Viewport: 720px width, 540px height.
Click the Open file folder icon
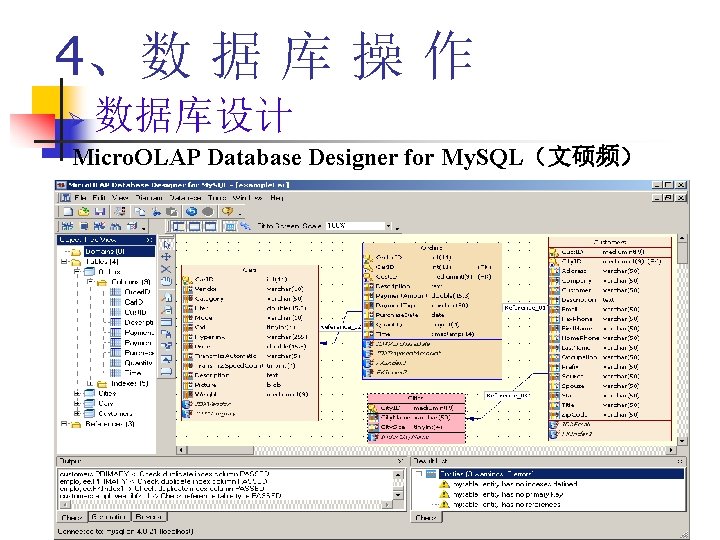click(x=84, y=212)
